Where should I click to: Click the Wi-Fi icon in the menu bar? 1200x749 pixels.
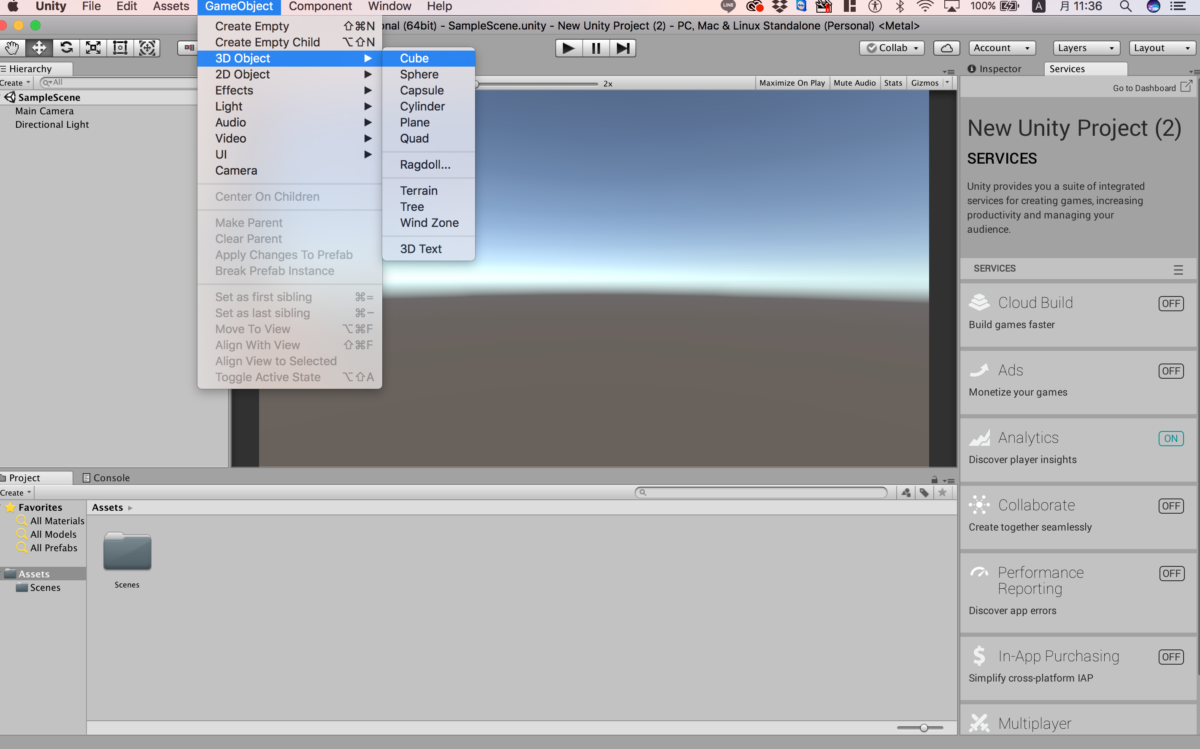click(925, 6)
